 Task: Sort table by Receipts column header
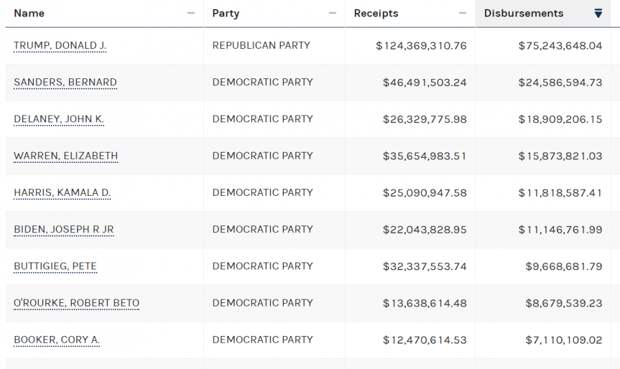pyautogui.click(x=376, y=13)
